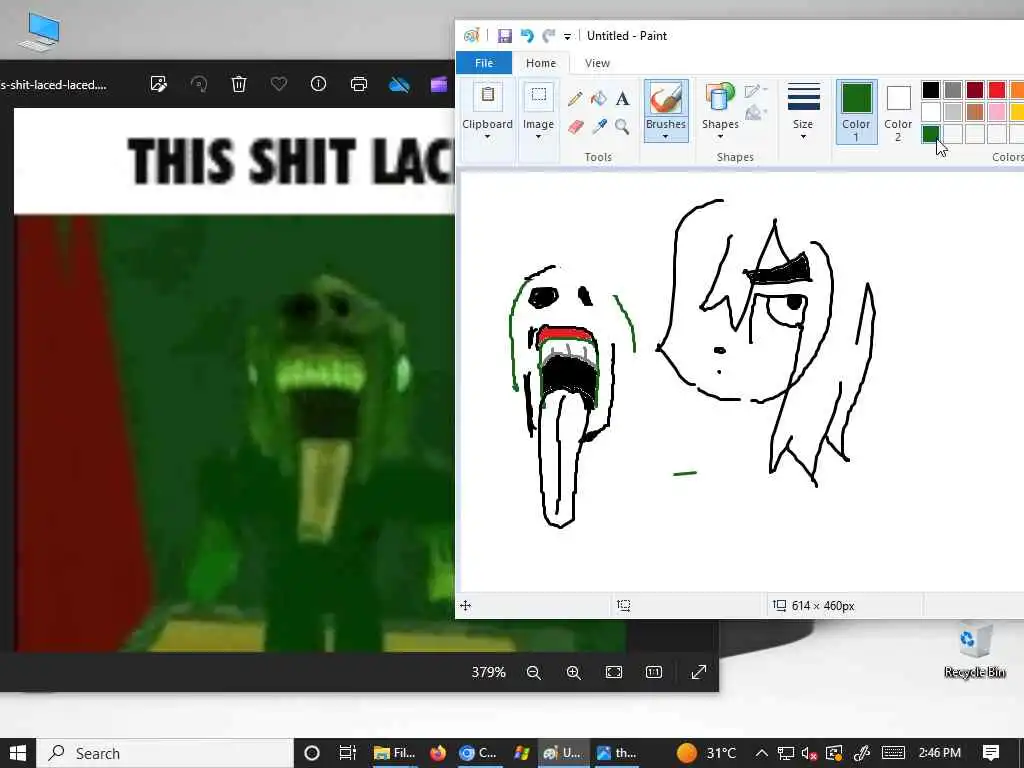Click the Edit image icon in Photos viewer
Viewport: 1024px width, 768px height.
[158, 84]
